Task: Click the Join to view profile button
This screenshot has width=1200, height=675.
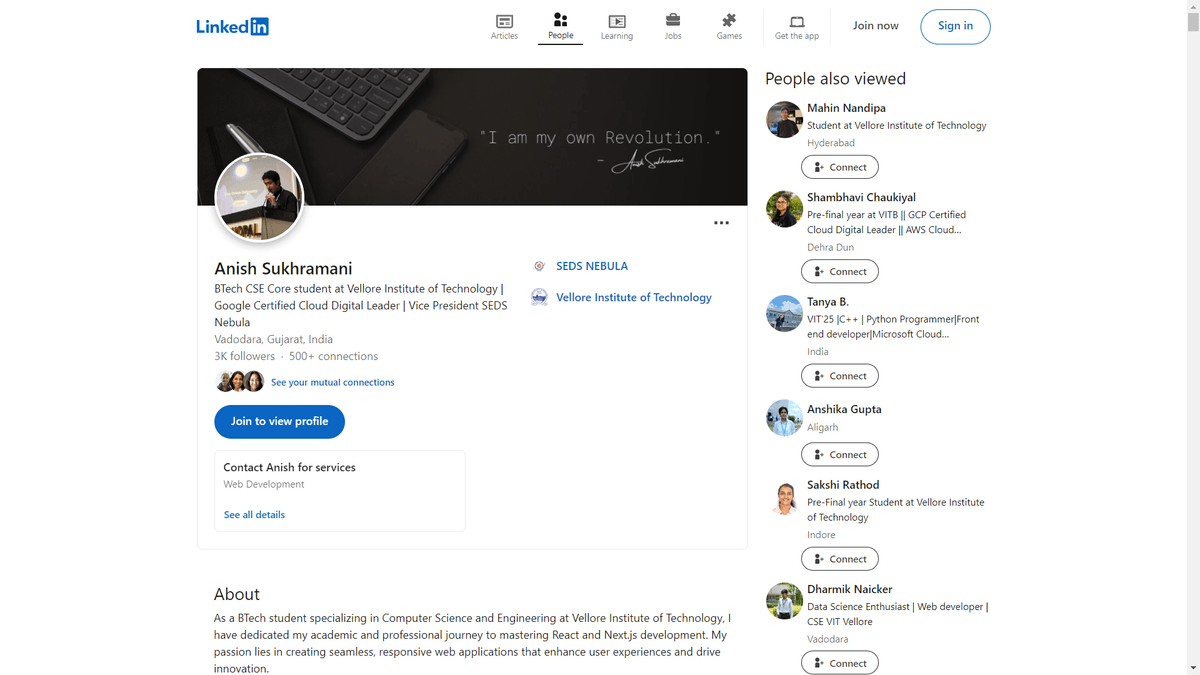Action: [279, 421]
